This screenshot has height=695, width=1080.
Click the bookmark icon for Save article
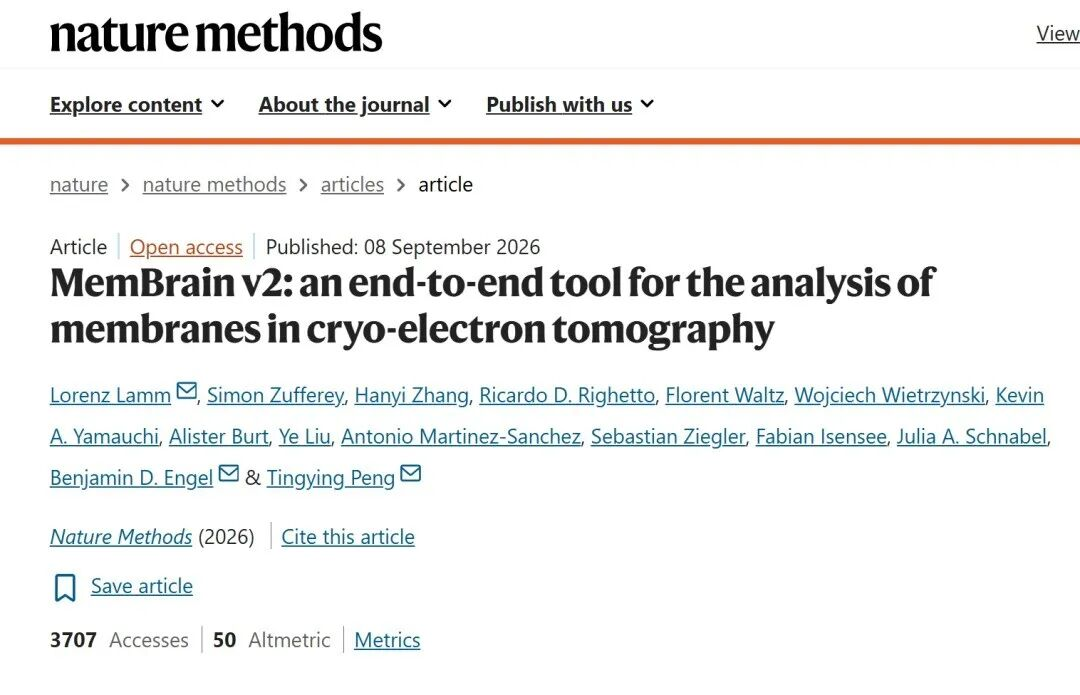(x=65, y=588)
